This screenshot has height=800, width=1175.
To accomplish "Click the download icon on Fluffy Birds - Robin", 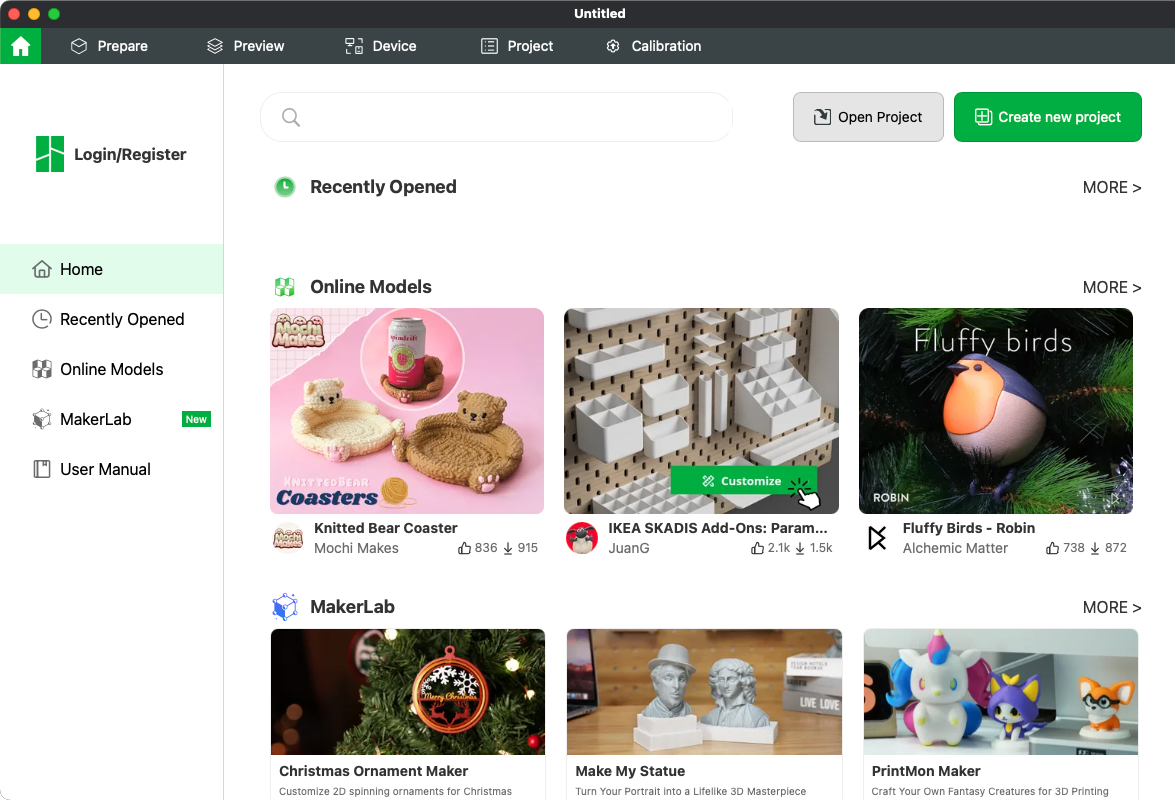I will coord(1096,548).
